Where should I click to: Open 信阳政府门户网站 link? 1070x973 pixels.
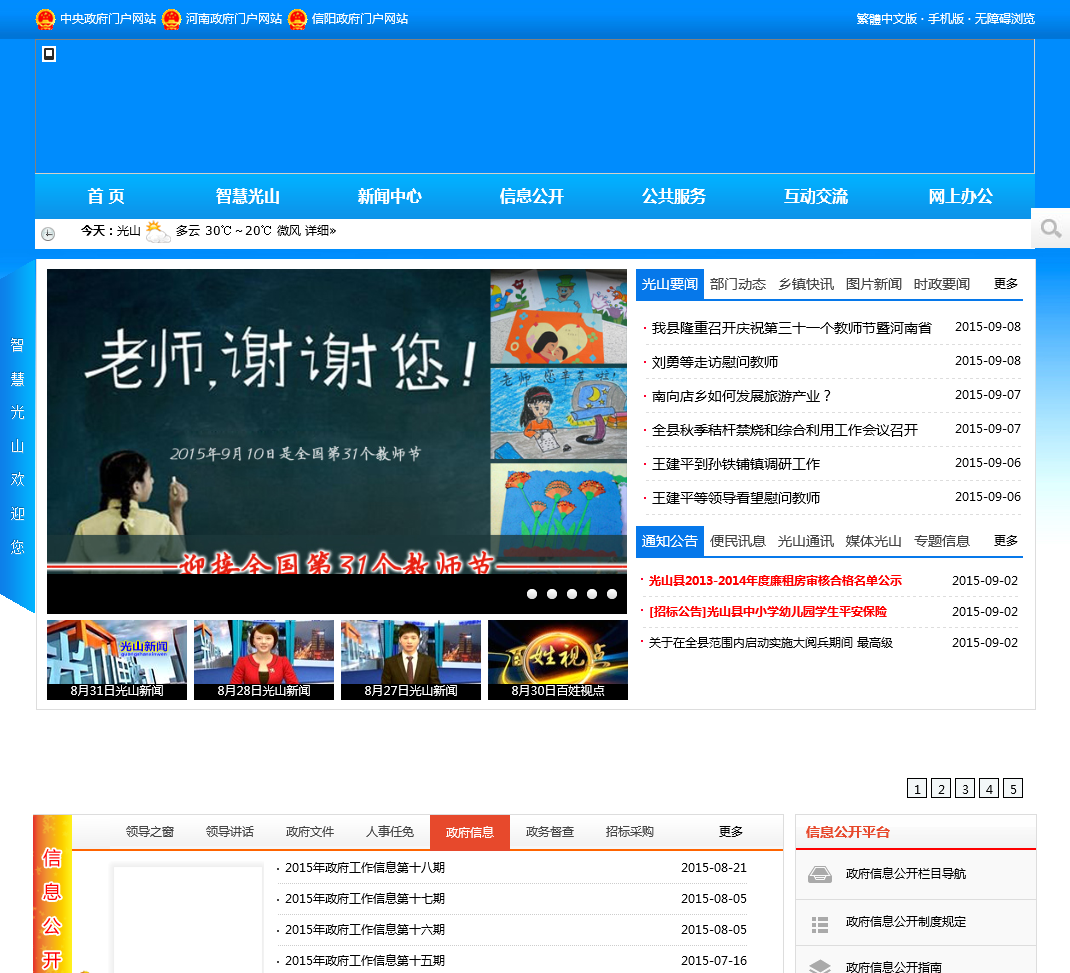click(360, 19)
